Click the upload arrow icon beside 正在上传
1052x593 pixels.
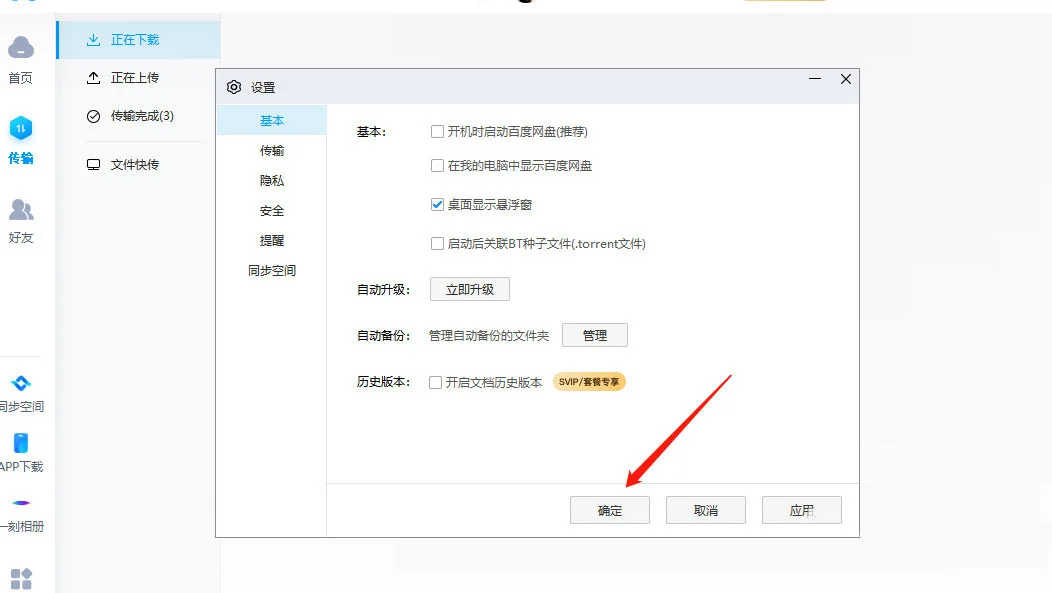pos(93,78)
